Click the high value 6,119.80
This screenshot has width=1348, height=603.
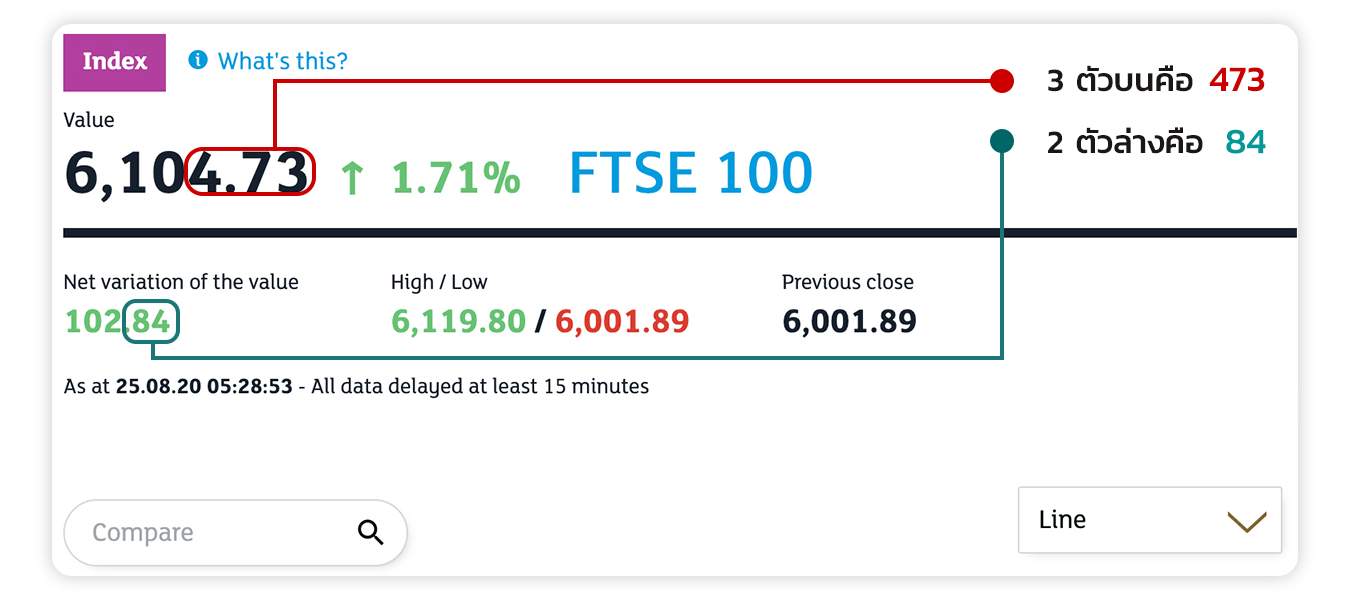click(x=458, y=322)
